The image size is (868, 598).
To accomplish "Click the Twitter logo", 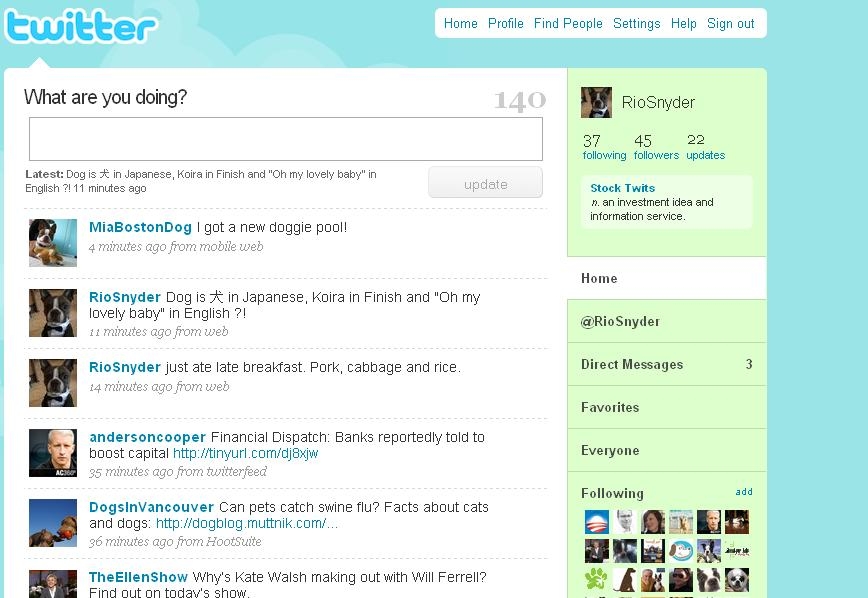I will coord(81,25).
